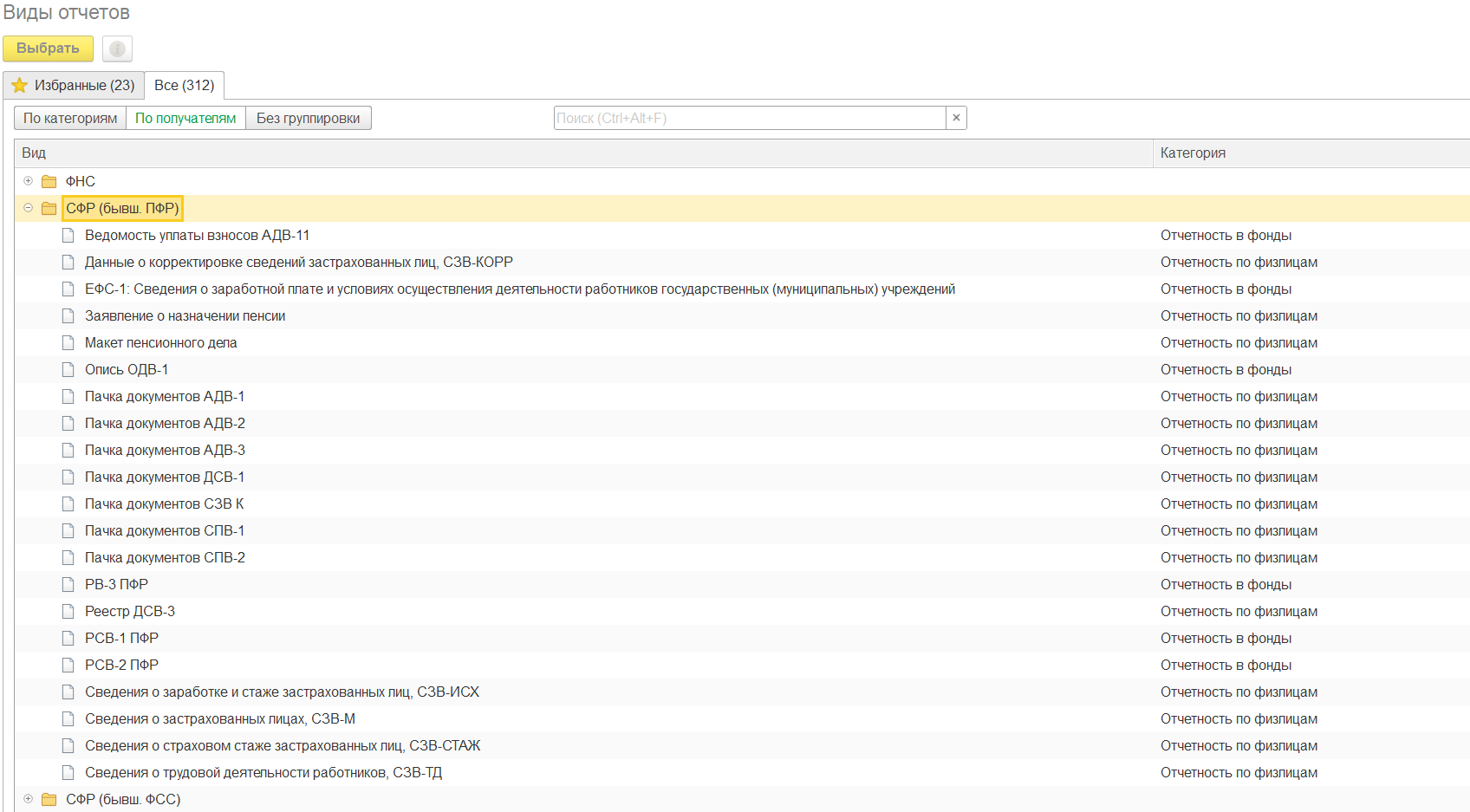
Task: Select Пачка документов ДСВ-1
Action: coord(165,477)
